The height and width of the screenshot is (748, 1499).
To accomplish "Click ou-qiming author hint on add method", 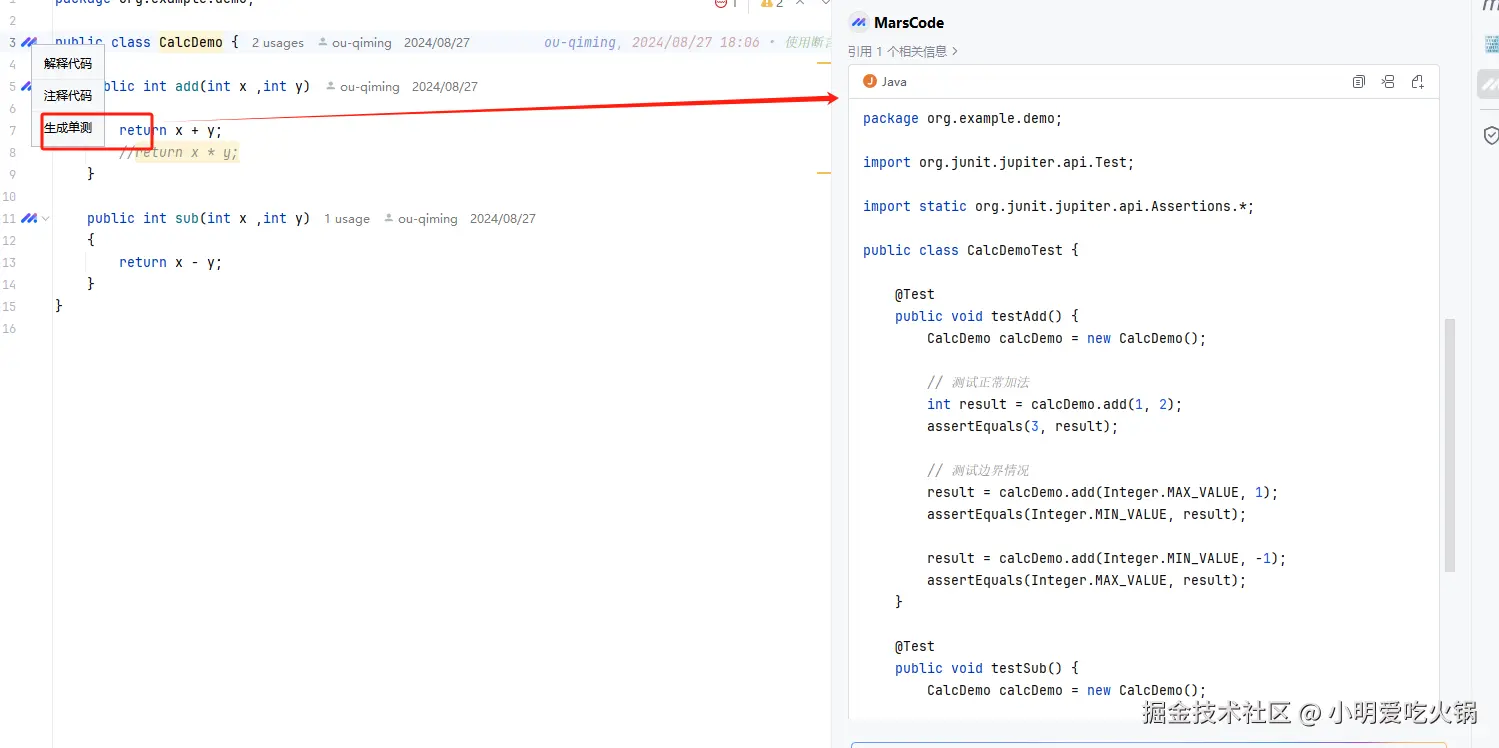I will click(363, 87).
